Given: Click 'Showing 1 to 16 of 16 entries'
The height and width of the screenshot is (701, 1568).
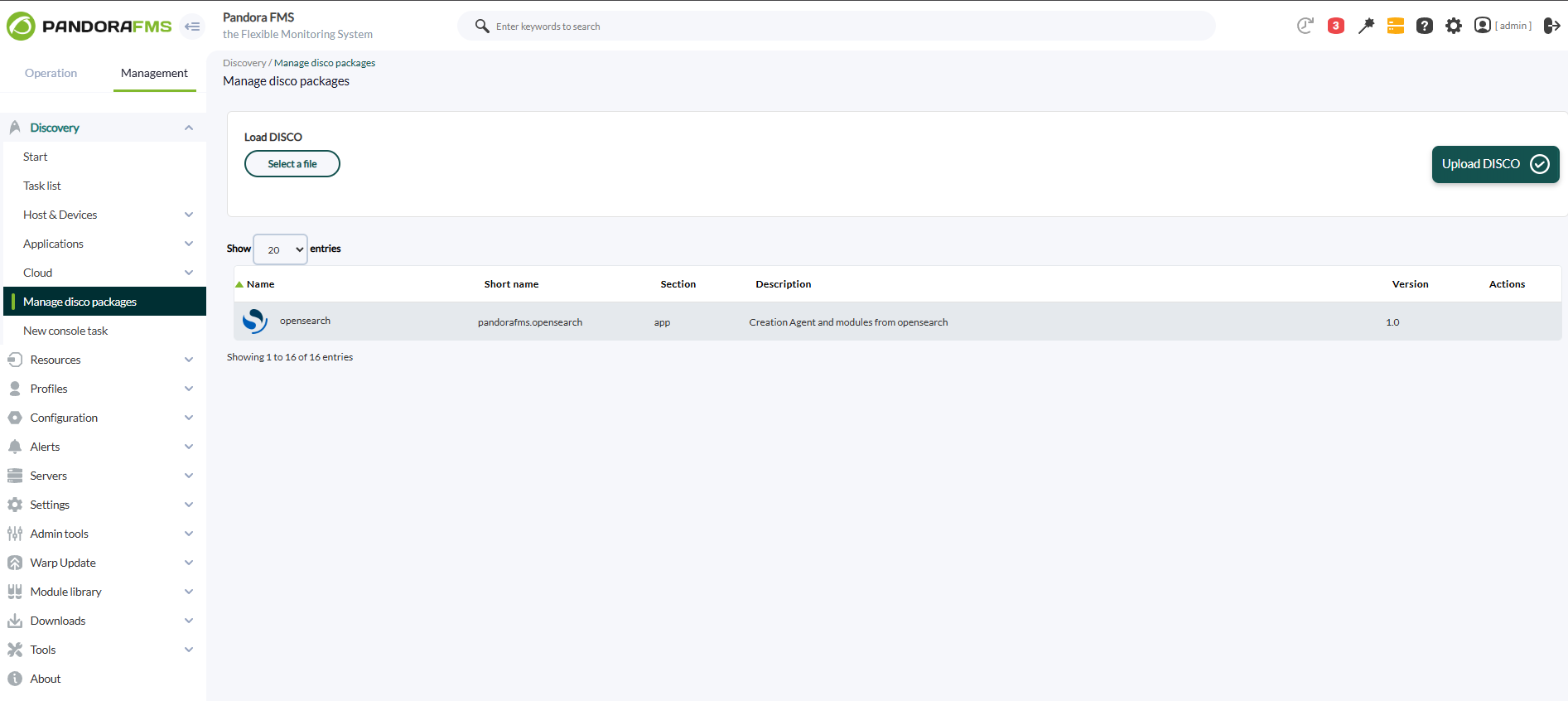Looking at the screenshot, I should click(x=290, y=357).
